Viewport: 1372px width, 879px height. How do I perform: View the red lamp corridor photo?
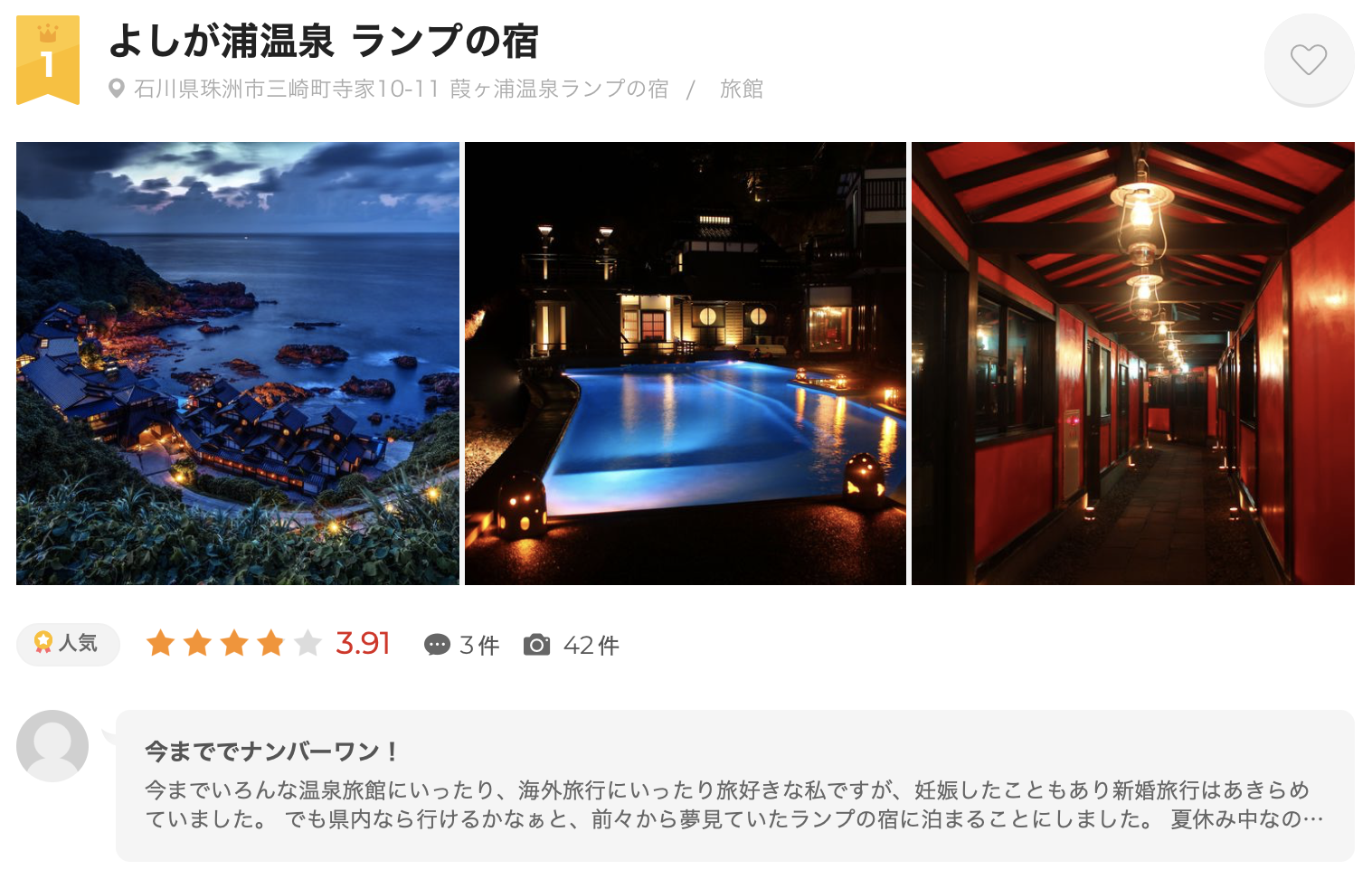[x=1133, y=364]
